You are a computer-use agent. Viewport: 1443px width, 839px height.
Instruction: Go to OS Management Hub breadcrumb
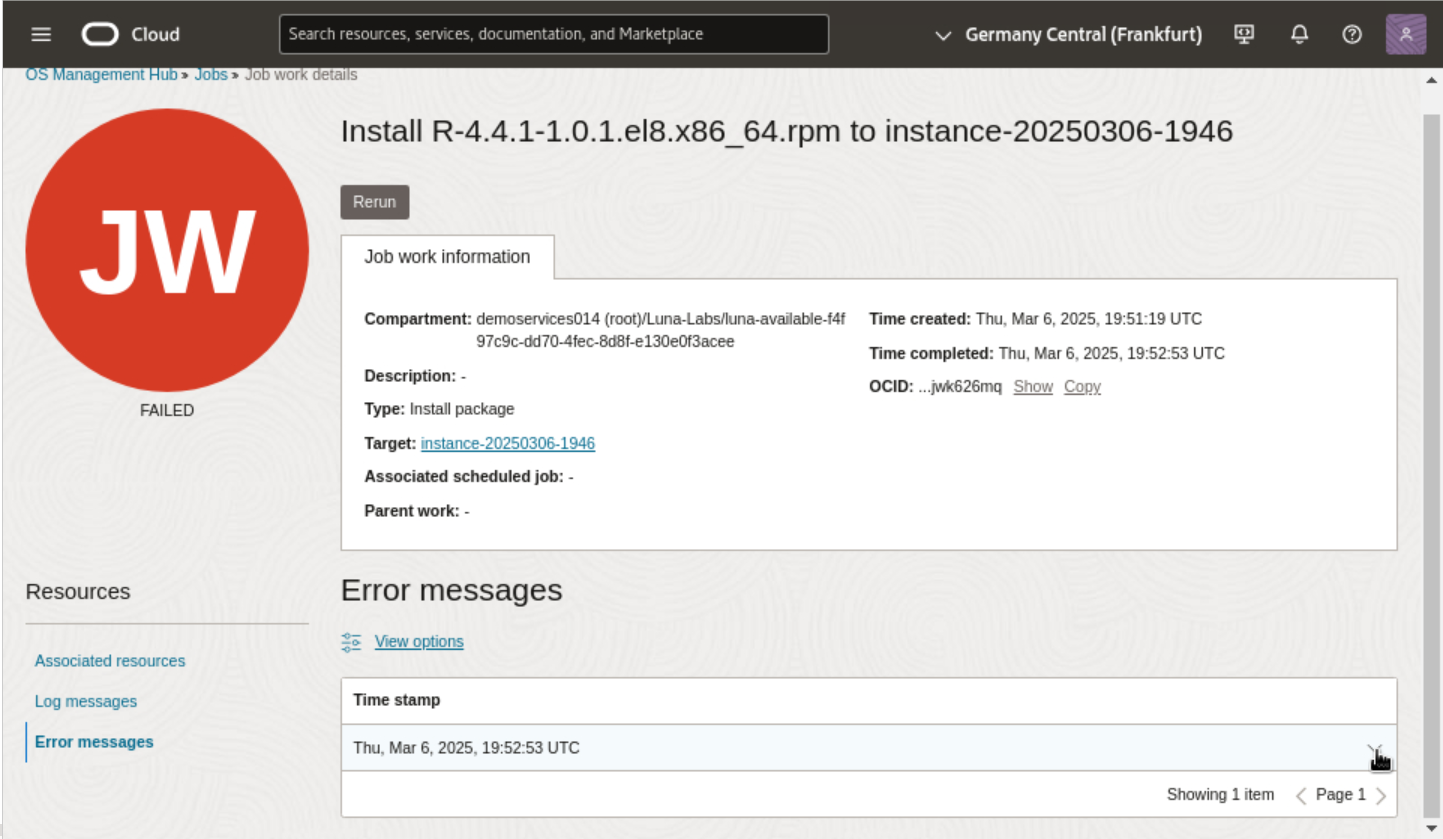[102, 74]
